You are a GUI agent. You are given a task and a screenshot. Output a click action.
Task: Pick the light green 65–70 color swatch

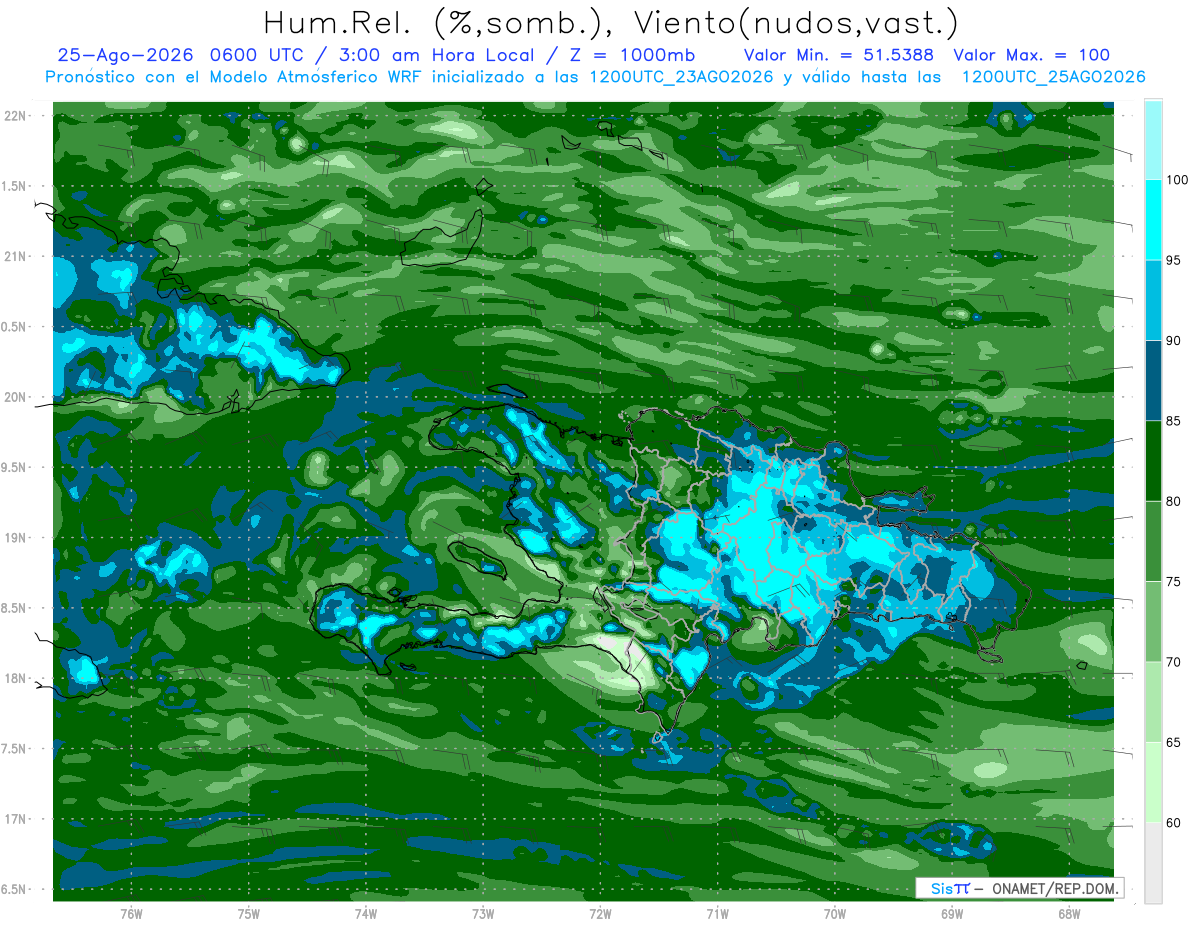[1153, 702]
